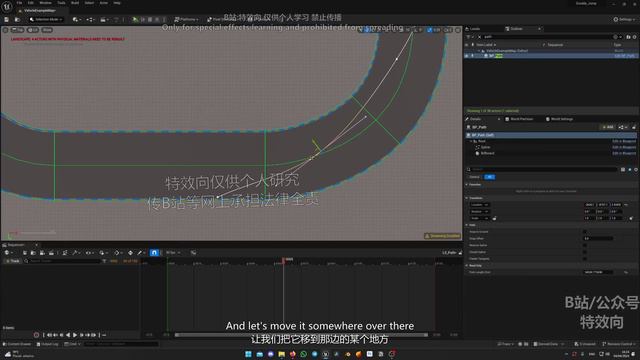The width and height of the screenshot is (640, 360).
Task: Open the Build menu
Action: [75, 3]
